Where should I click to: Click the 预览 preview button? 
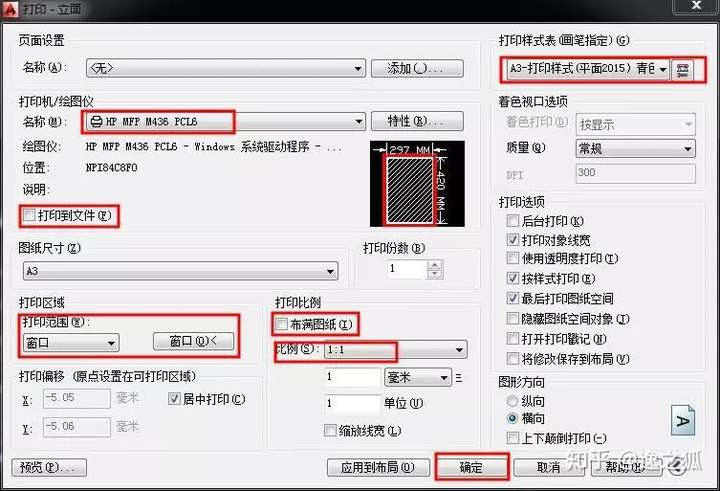click(x=49, y=468)
